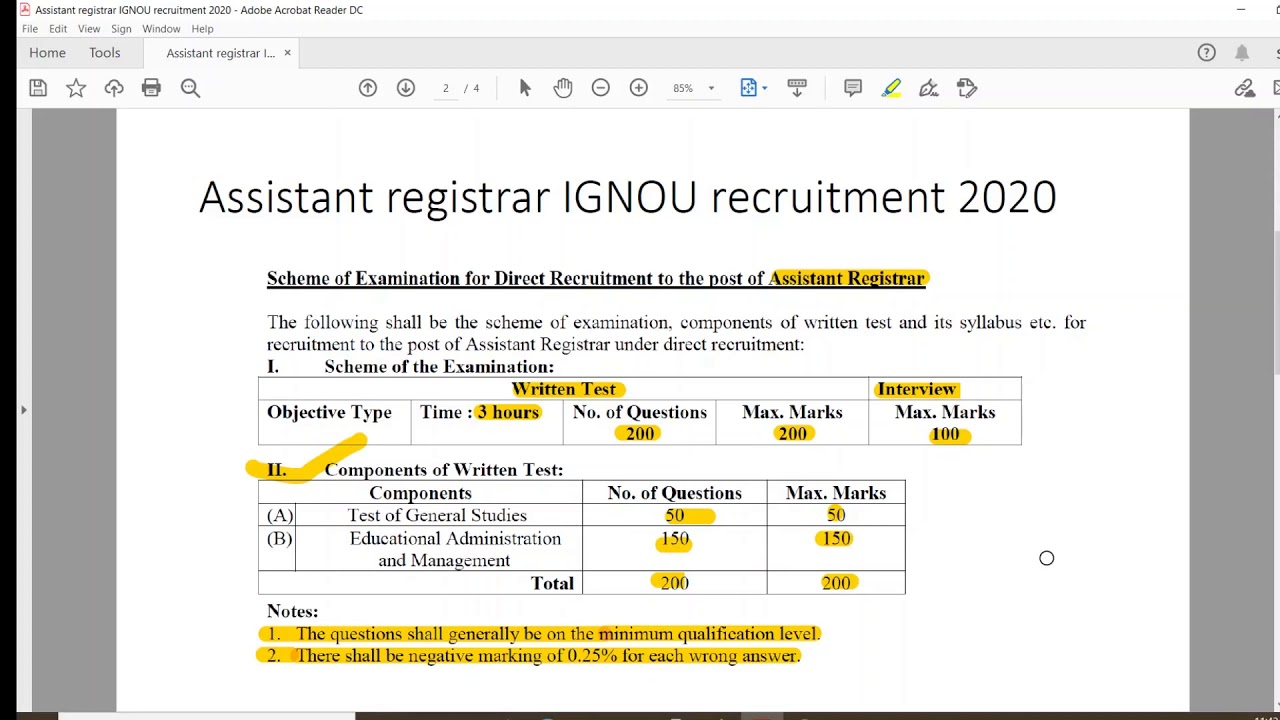Add a comment with the sticky note icon
This screenshot has height=720, width=1280.
[x=853, y=88]
